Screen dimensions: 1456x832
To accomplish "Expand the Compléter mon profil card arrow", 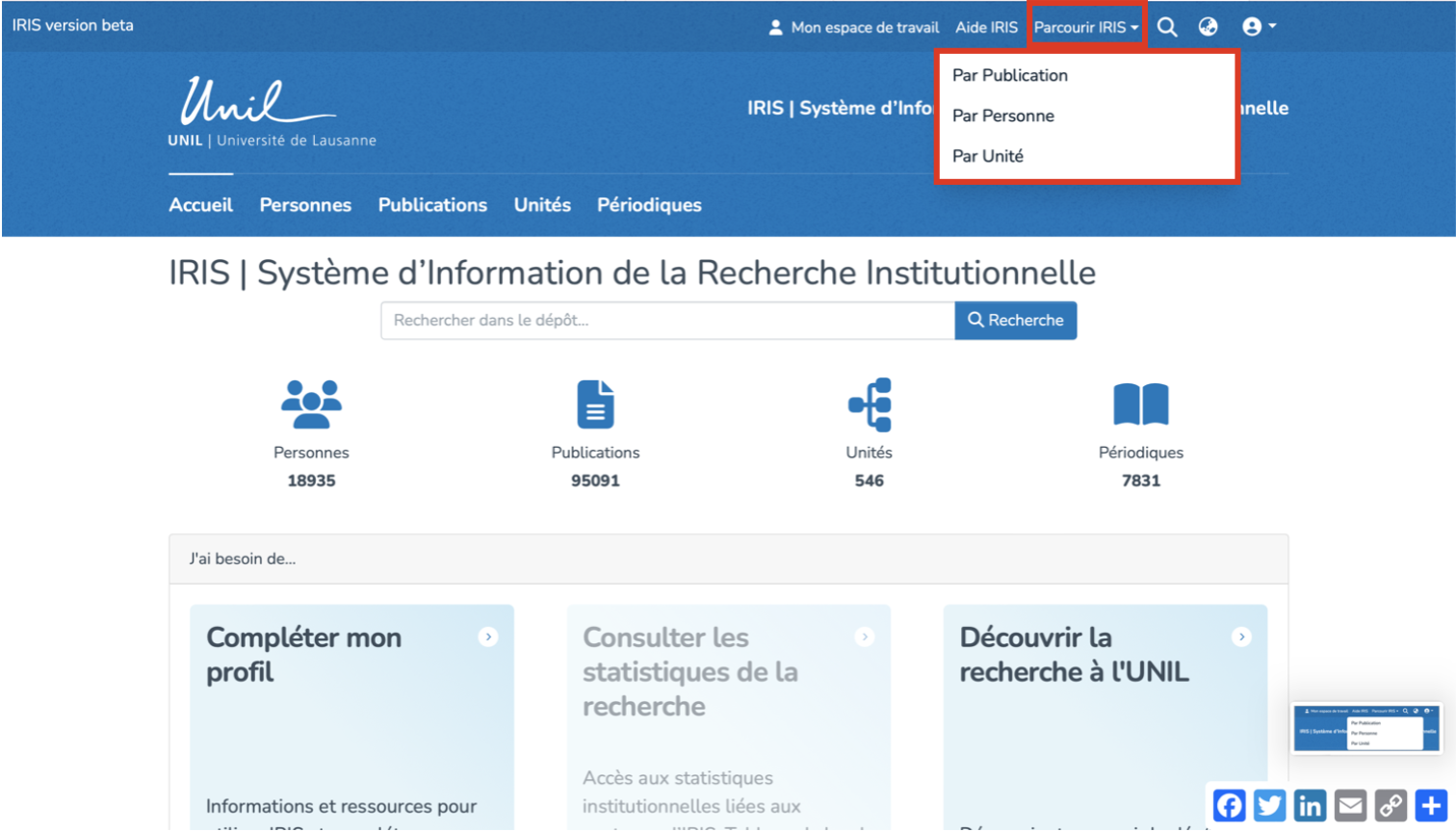I will pyautogui.click(x=488, y=637).
